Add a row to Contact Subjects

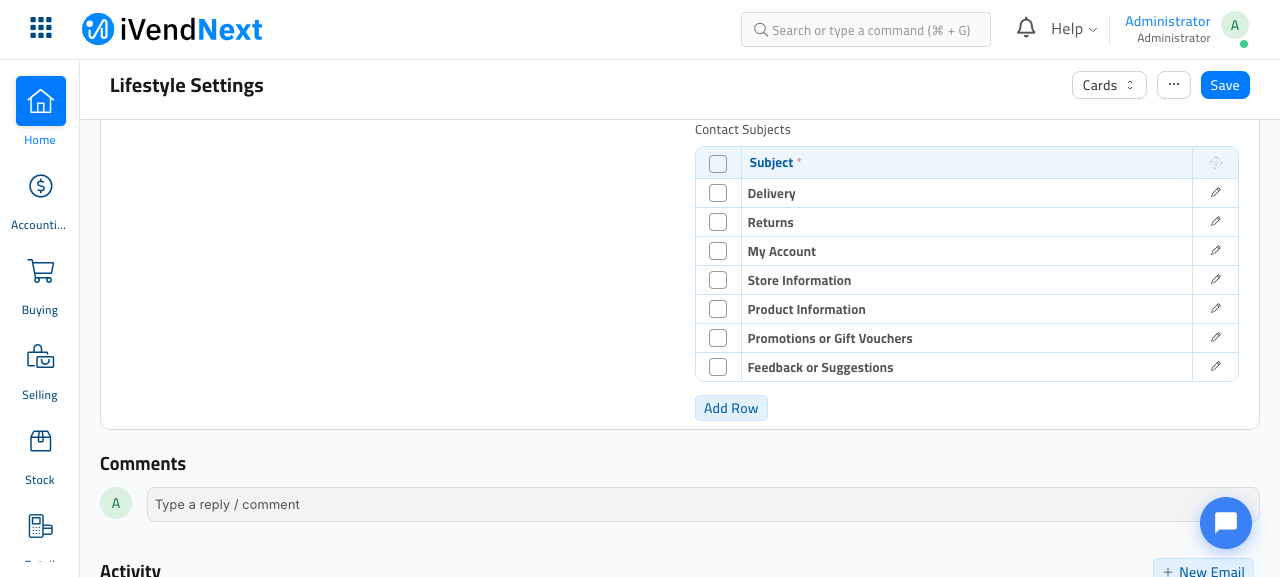(x=731, y=408)
